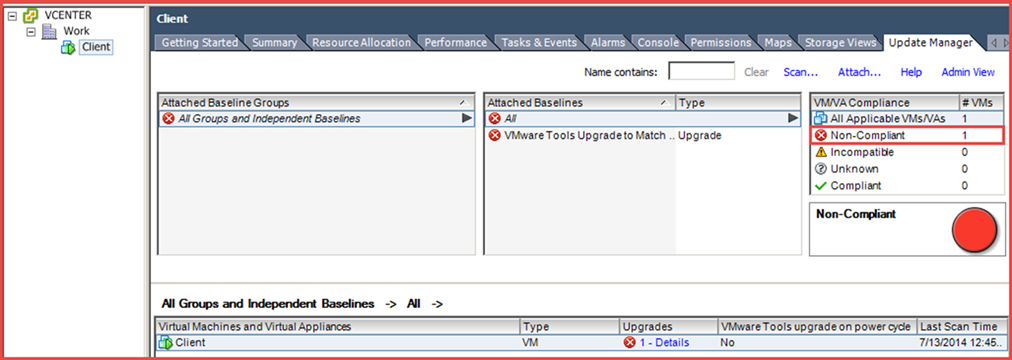This screenshot has width=1012, height=360.
Task: Open the Help link
Action: [911, 72]
